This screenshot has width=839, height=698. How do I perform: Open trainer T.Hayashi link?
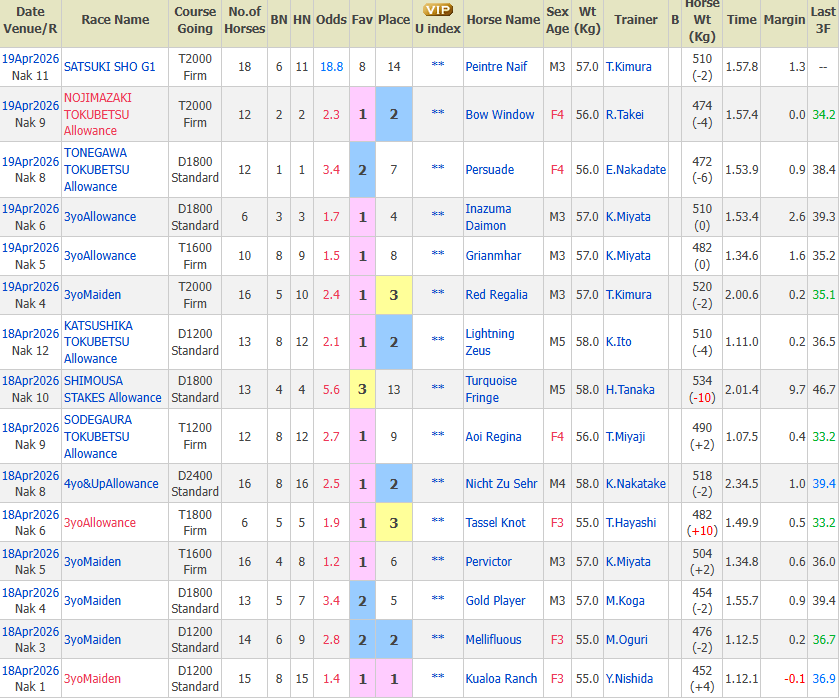click(631, 522)
